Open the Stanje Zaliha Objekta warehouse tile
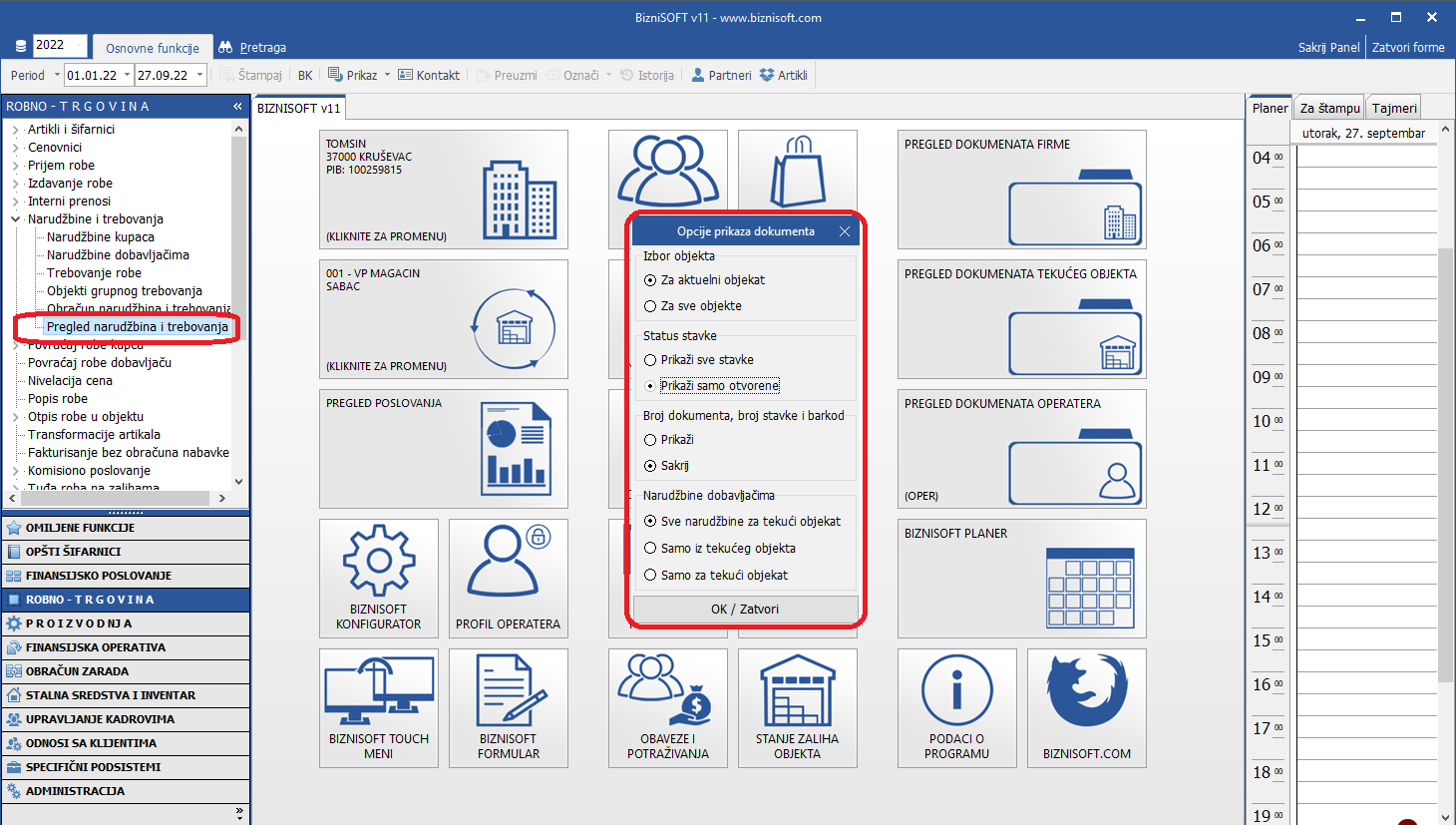1456x825 pixels. click(x=797, y=707)
